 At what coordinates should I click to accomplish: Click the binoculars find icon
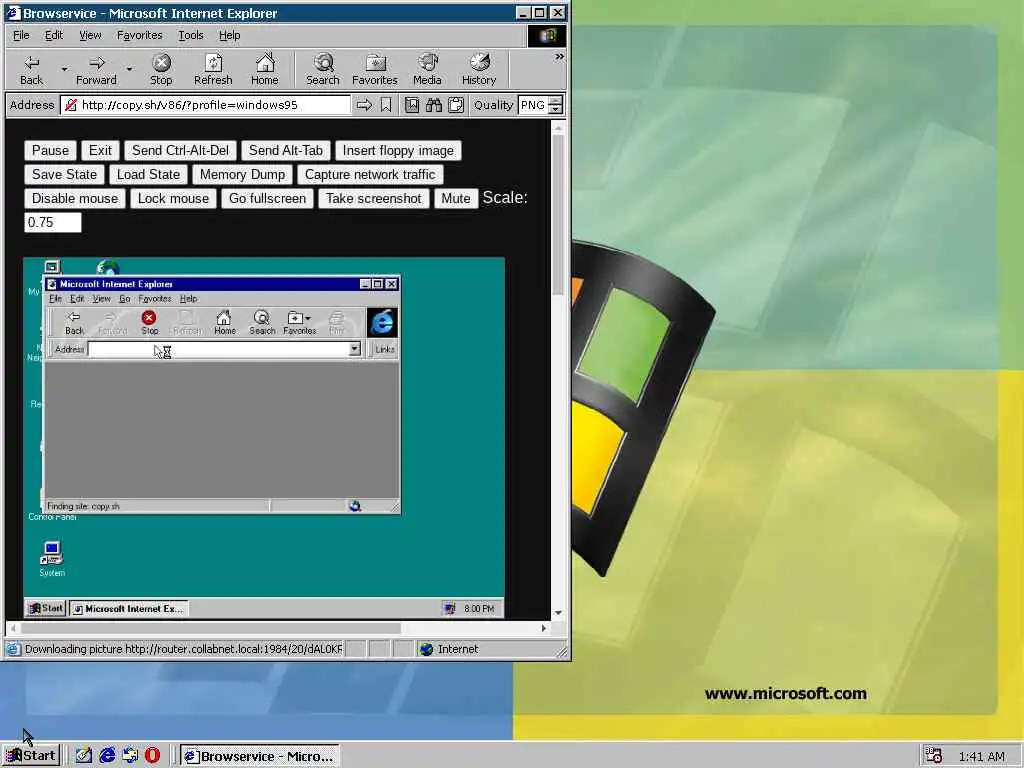[x=434, y=104]
